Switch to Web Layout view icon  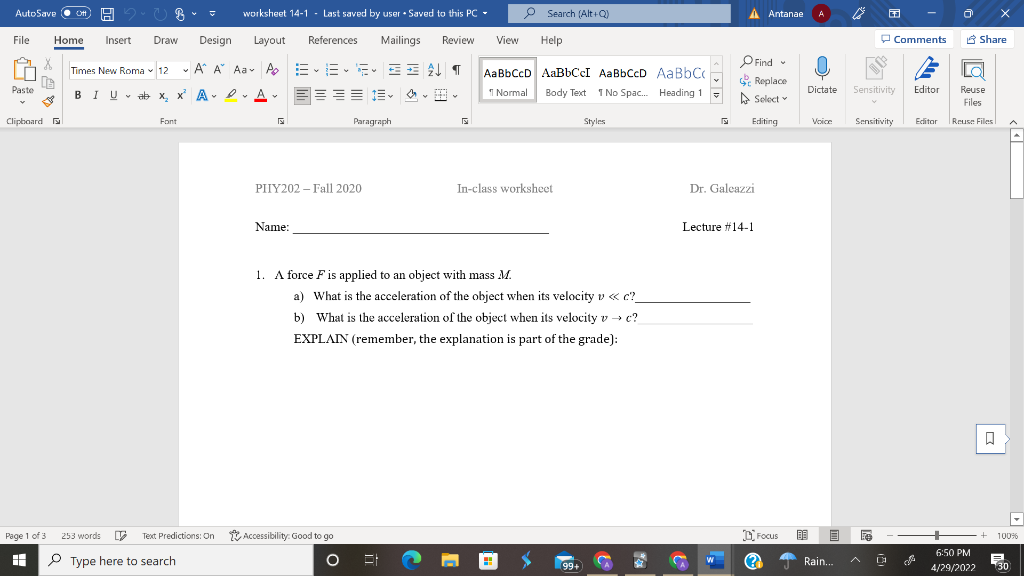(x=867, y=536)
